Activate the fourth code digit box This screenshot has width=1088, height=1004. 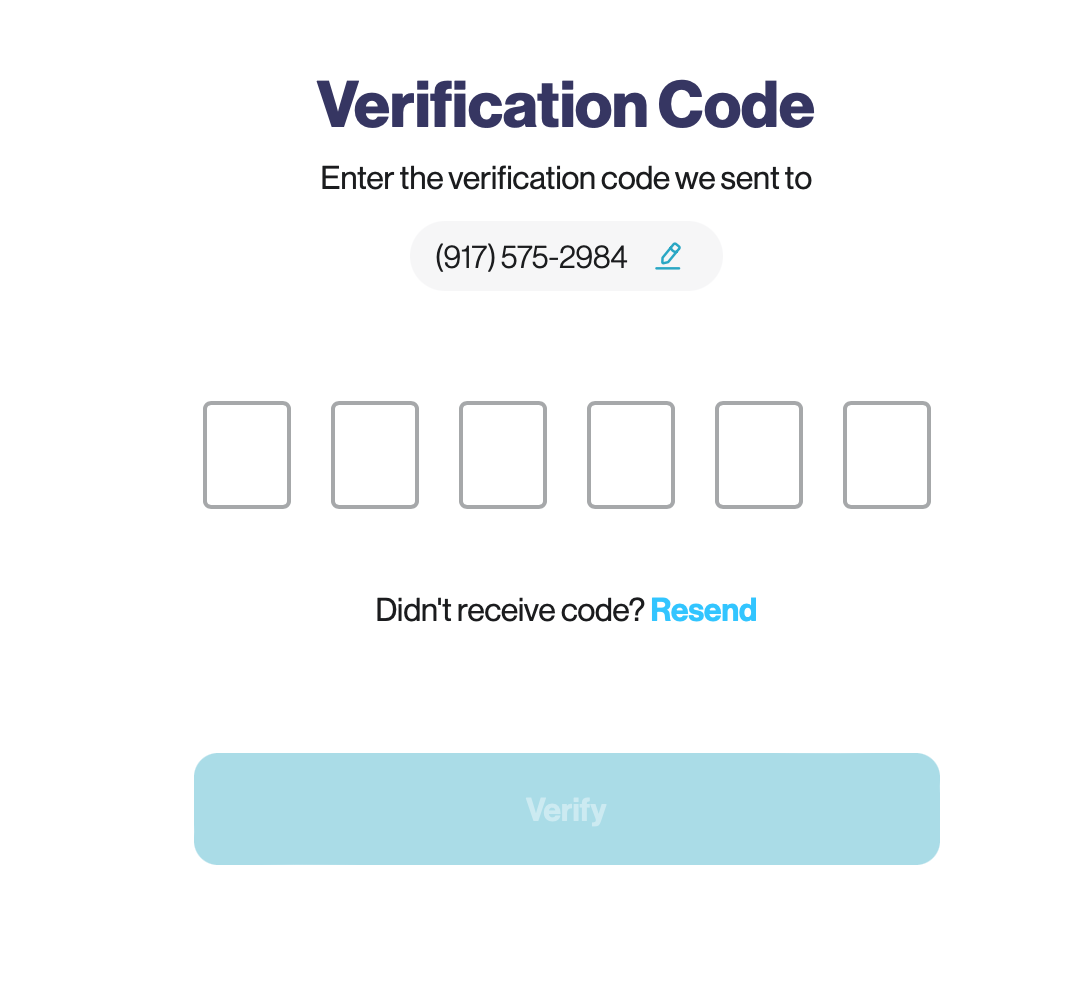(631, 455)
